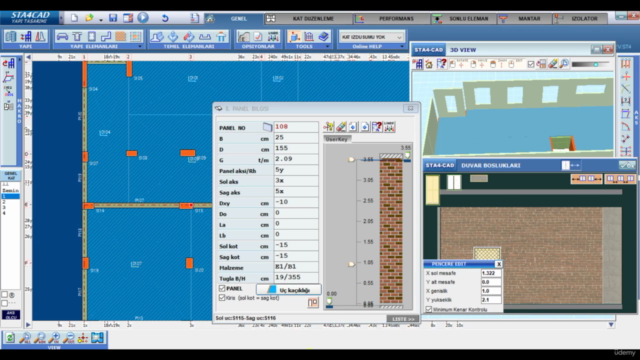Confirm with OK button in DUVAR BOSLUKLARI
The width and height of the screenshot is (640, 360).
tap(627, 165)
